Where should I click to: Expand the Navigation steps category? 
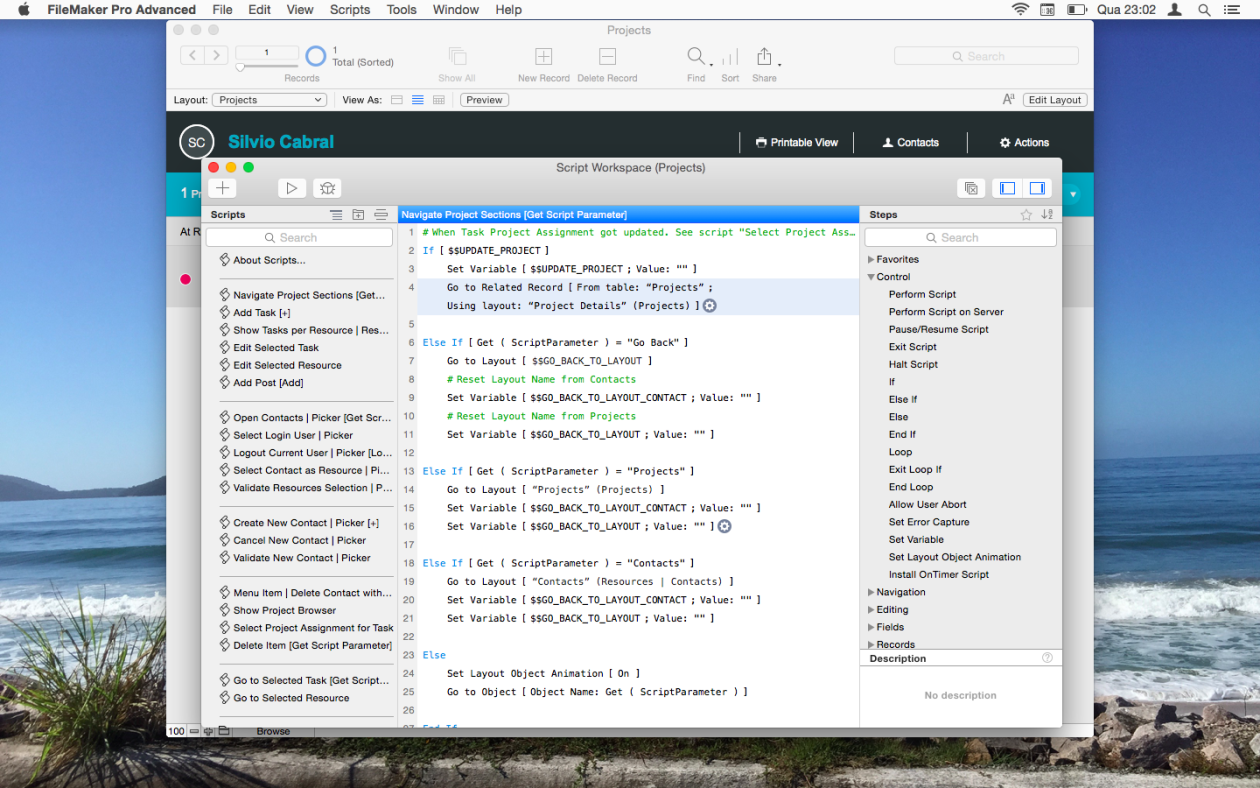[870, 591]
